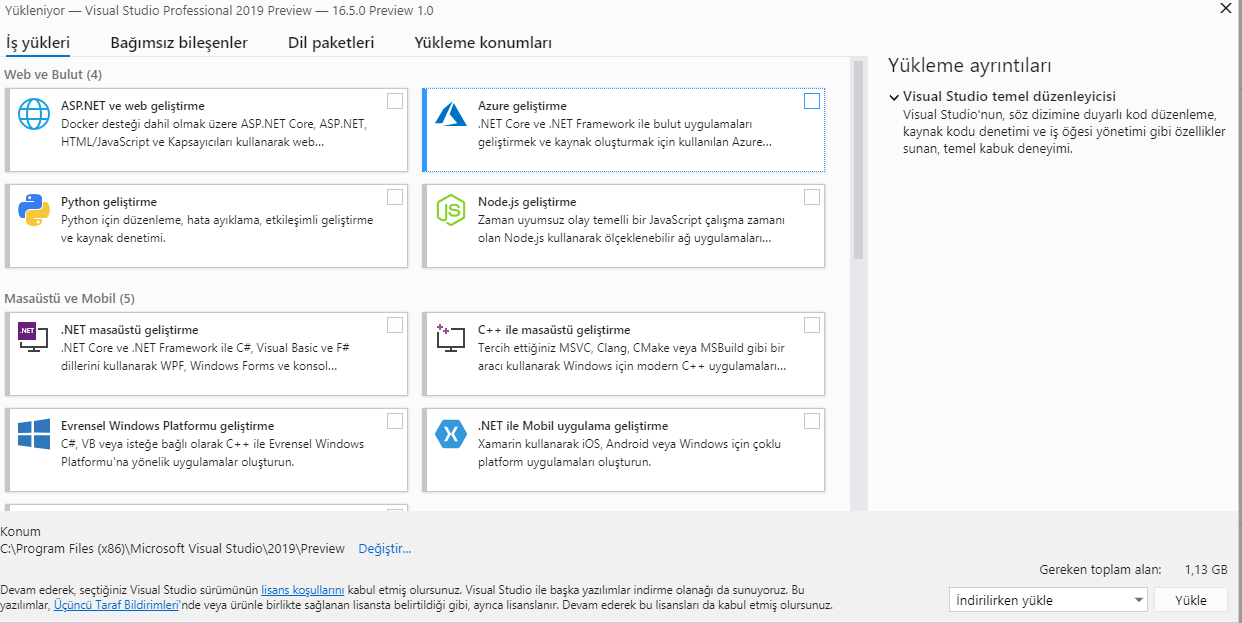This screenshot has height=623, width=1242.
Task: Click the workloads list vertical scrollbar
Action: pyautogui.click(x=857, y=160)
